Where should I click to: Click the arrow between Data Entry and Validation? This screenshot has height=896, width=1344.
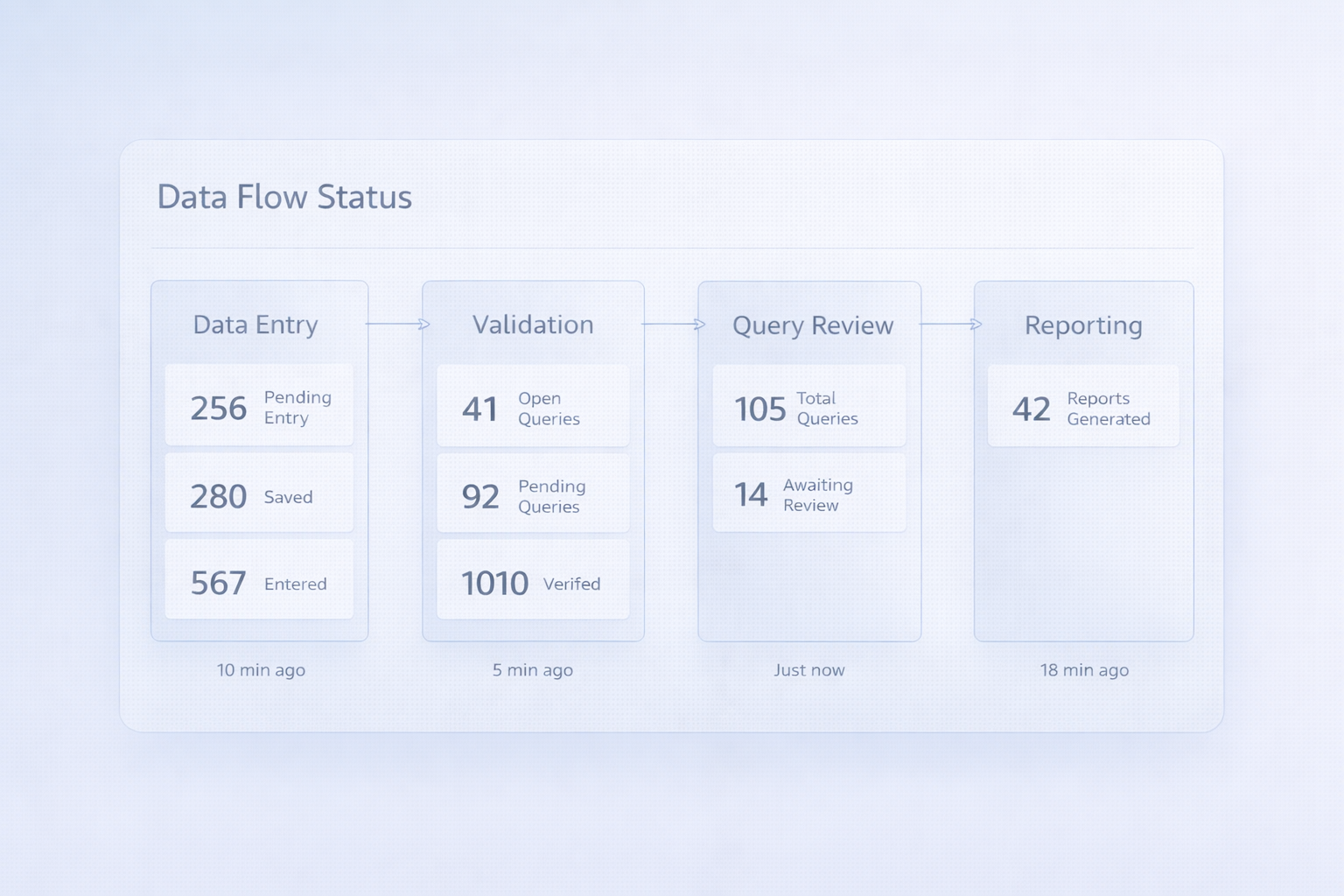397,324
